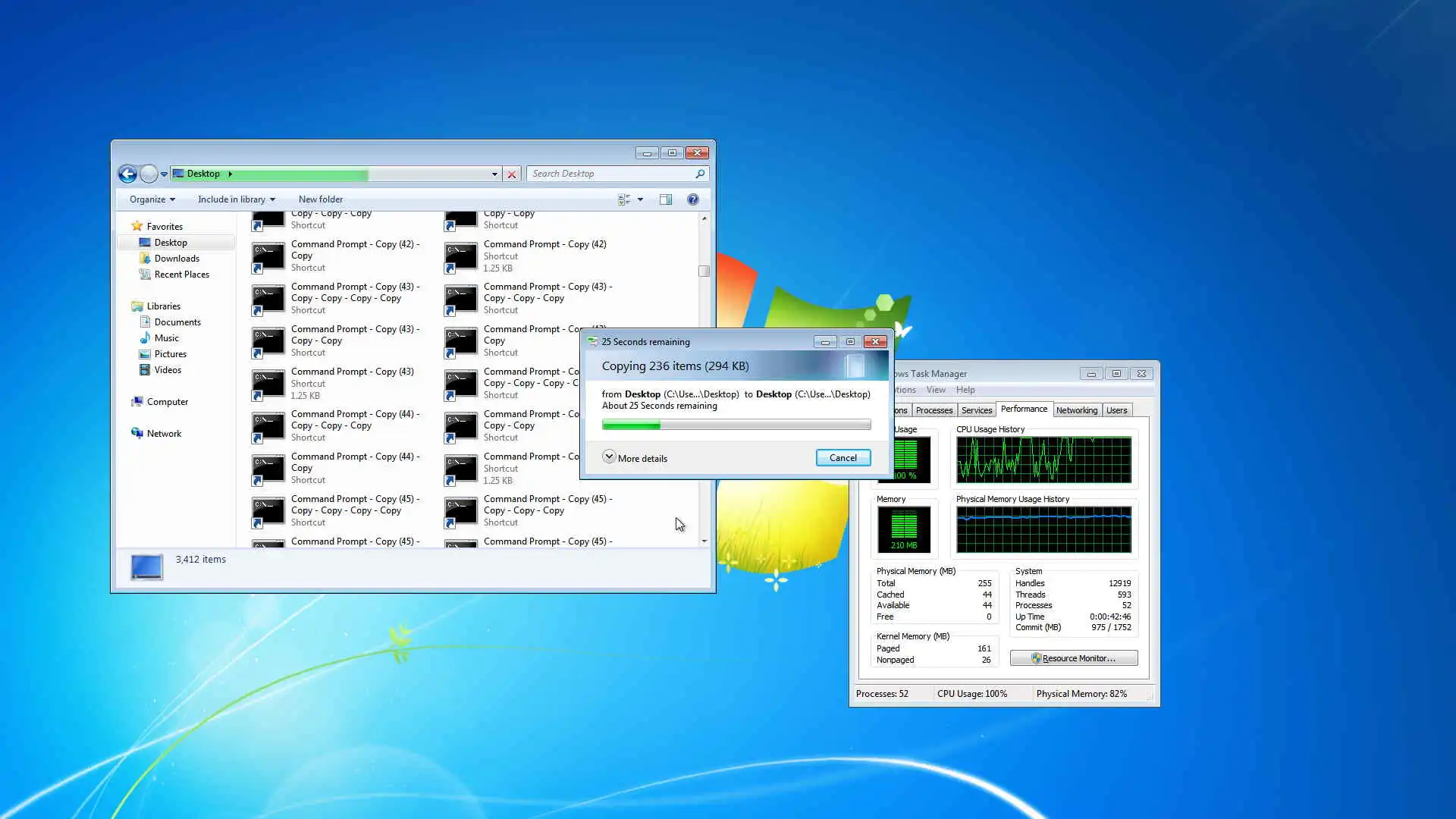Select Computer in navigation pane

pyautogui.click(x=167, y=402)
